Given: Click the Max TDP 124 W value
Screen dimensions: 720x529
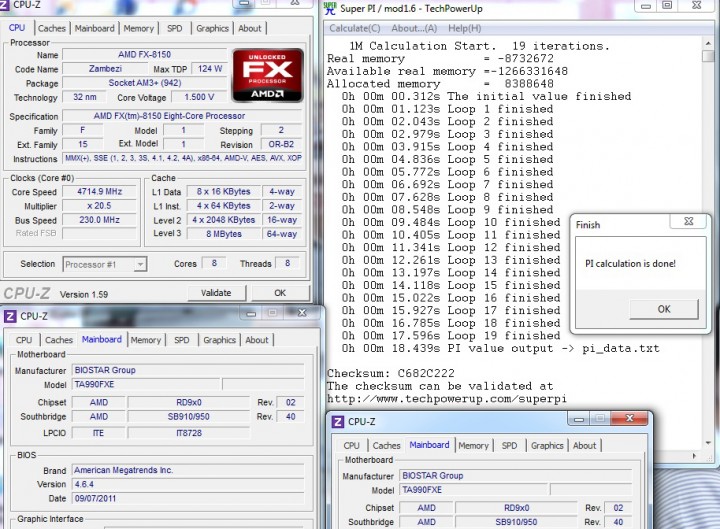Looking at the screenshot, I should click(x=210, y=69).
